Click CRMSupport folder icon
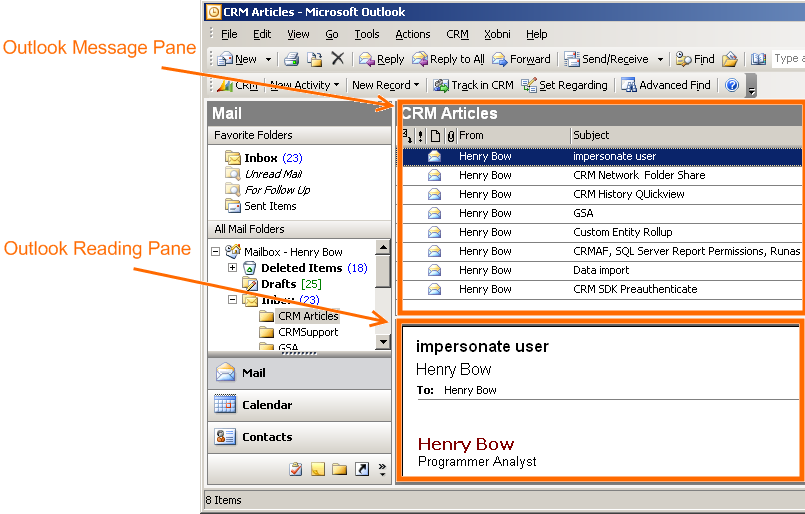 266,332
